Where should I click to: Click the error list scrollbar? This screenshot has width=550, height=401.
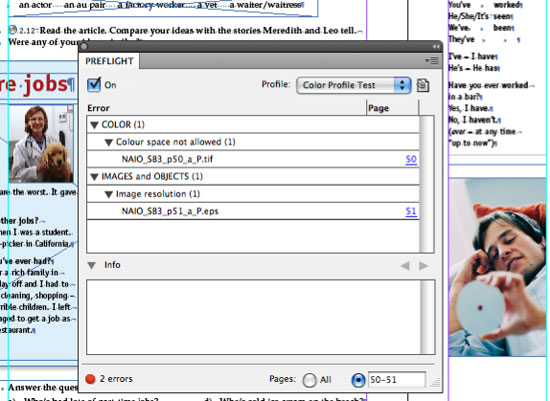(427, 184)
